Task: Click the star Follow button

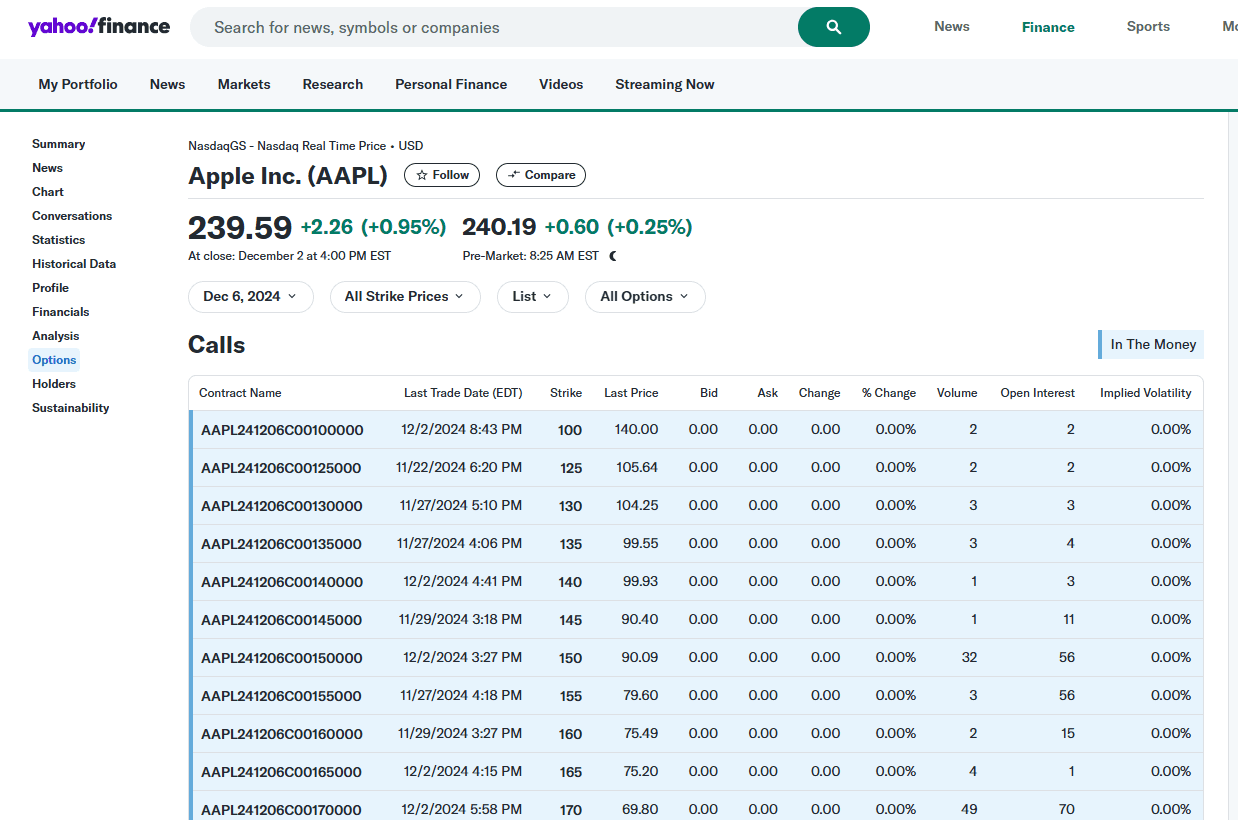Action: (x=442, y=175)
